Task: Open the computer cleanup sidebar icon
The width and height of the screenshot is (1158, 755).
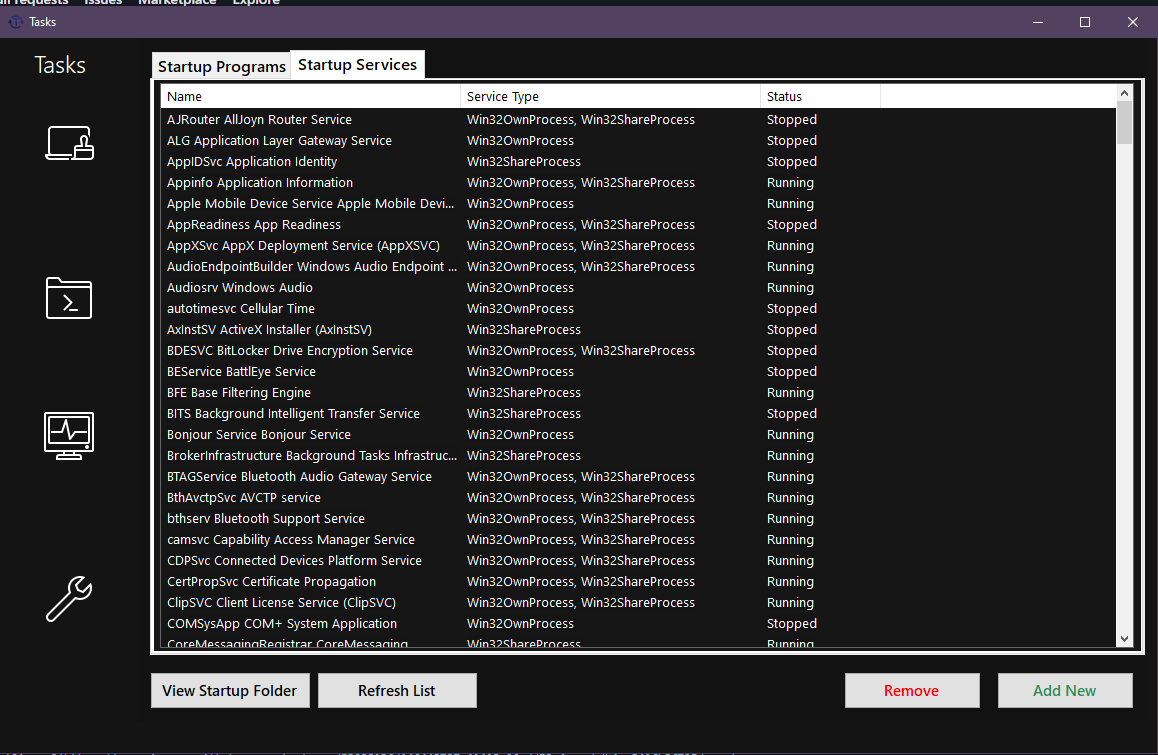Action: 69,143
